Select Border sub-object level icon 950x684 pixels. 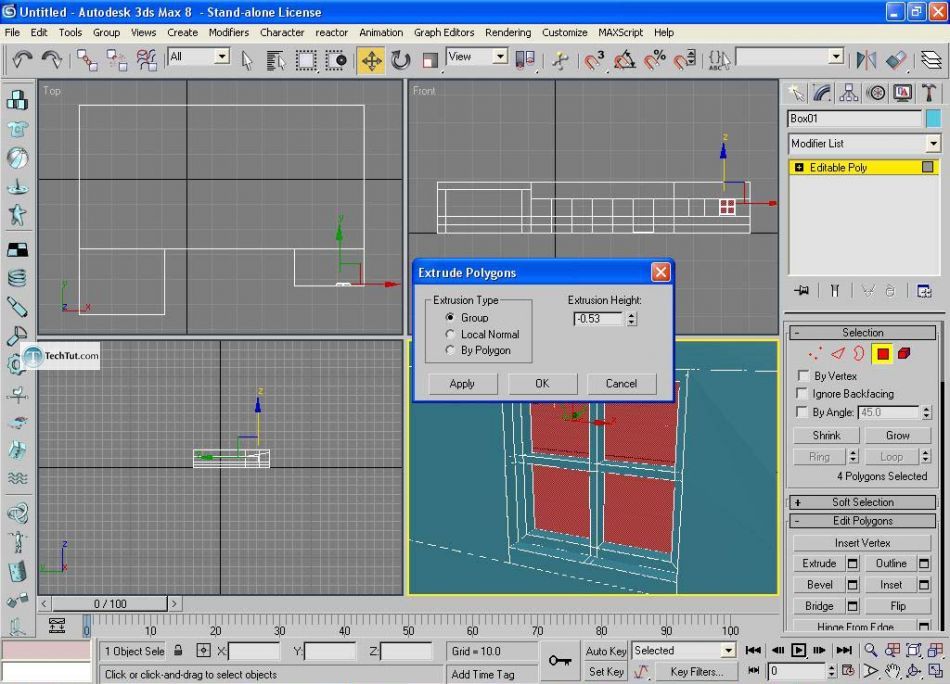click(859, 354)
